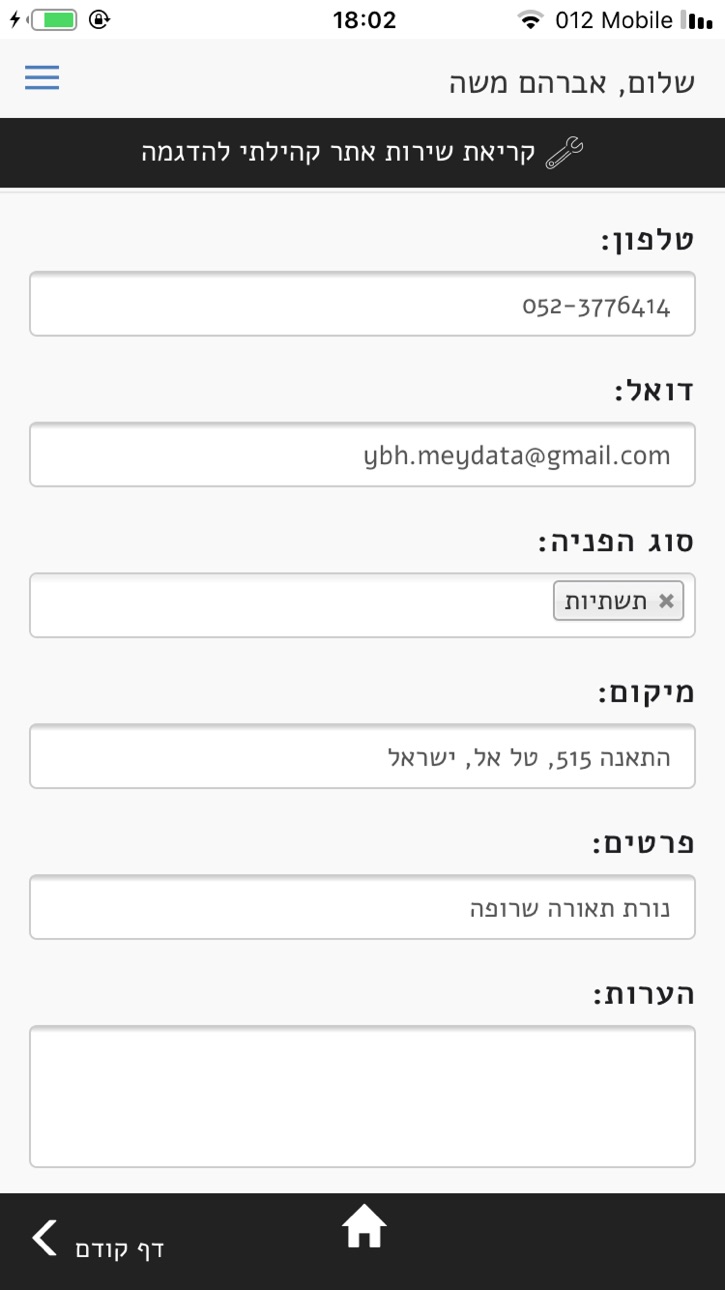Image resolution: width=725 pixels, height=1290 pixels.
Task: Open the hamburger menu
Action: (42, 78)
